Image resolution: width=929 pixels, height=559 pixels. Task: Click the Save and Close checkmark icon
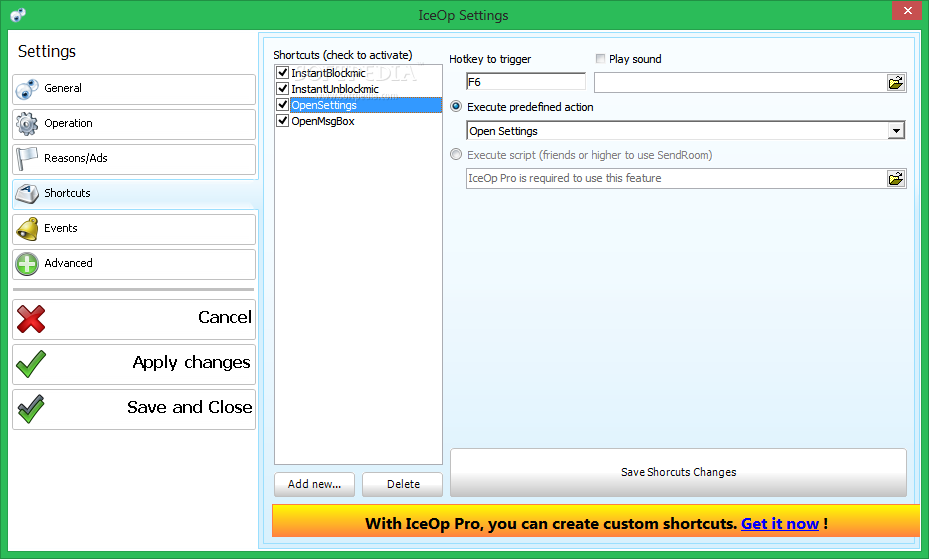click(31, 409)
